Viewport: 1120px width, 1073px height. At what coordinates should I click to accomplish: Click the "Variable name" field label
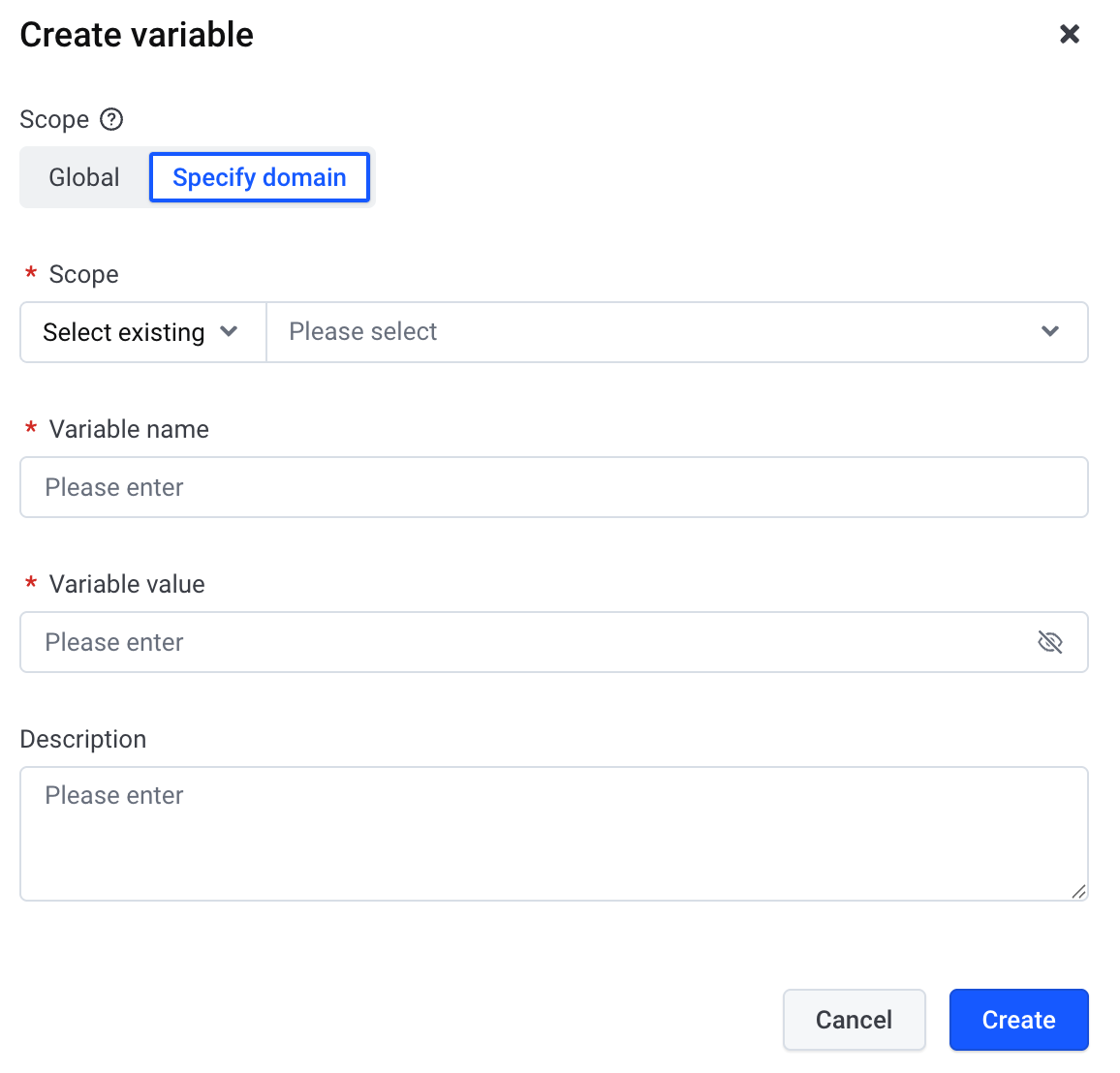click(129, 429)
